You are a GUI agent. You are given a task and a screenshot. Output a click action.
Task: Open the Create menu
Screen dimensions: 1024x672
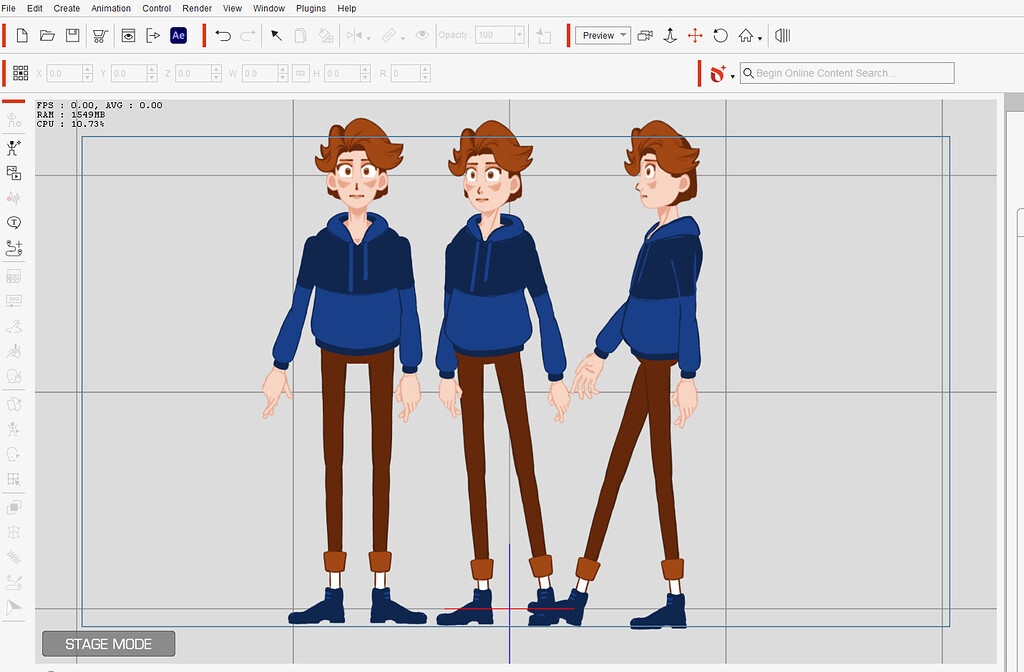67,8
